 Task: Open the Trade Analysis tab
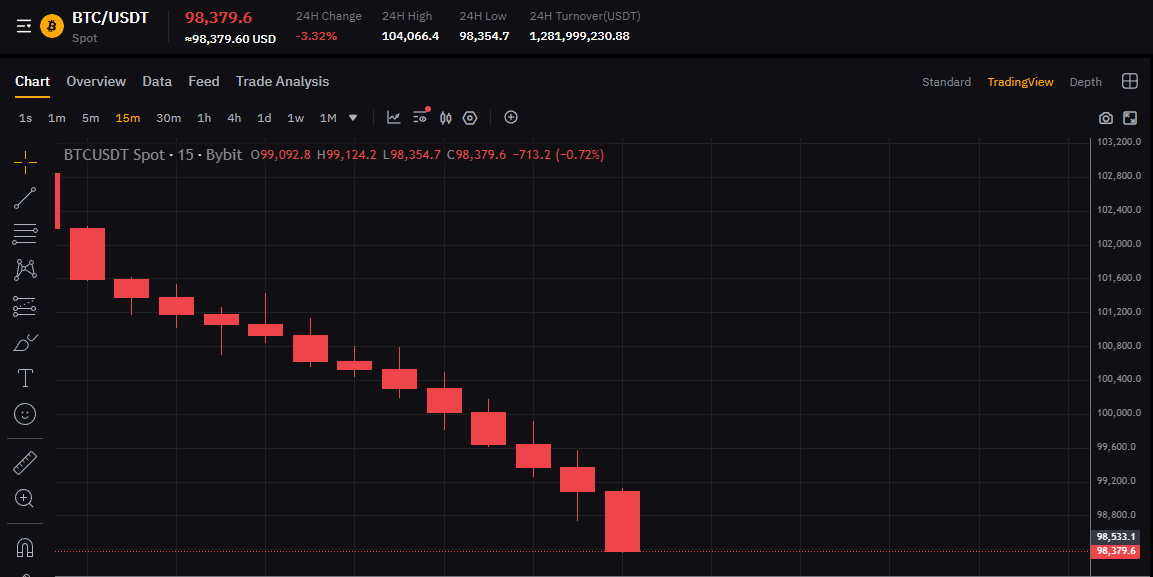click(x=282, y=82)
